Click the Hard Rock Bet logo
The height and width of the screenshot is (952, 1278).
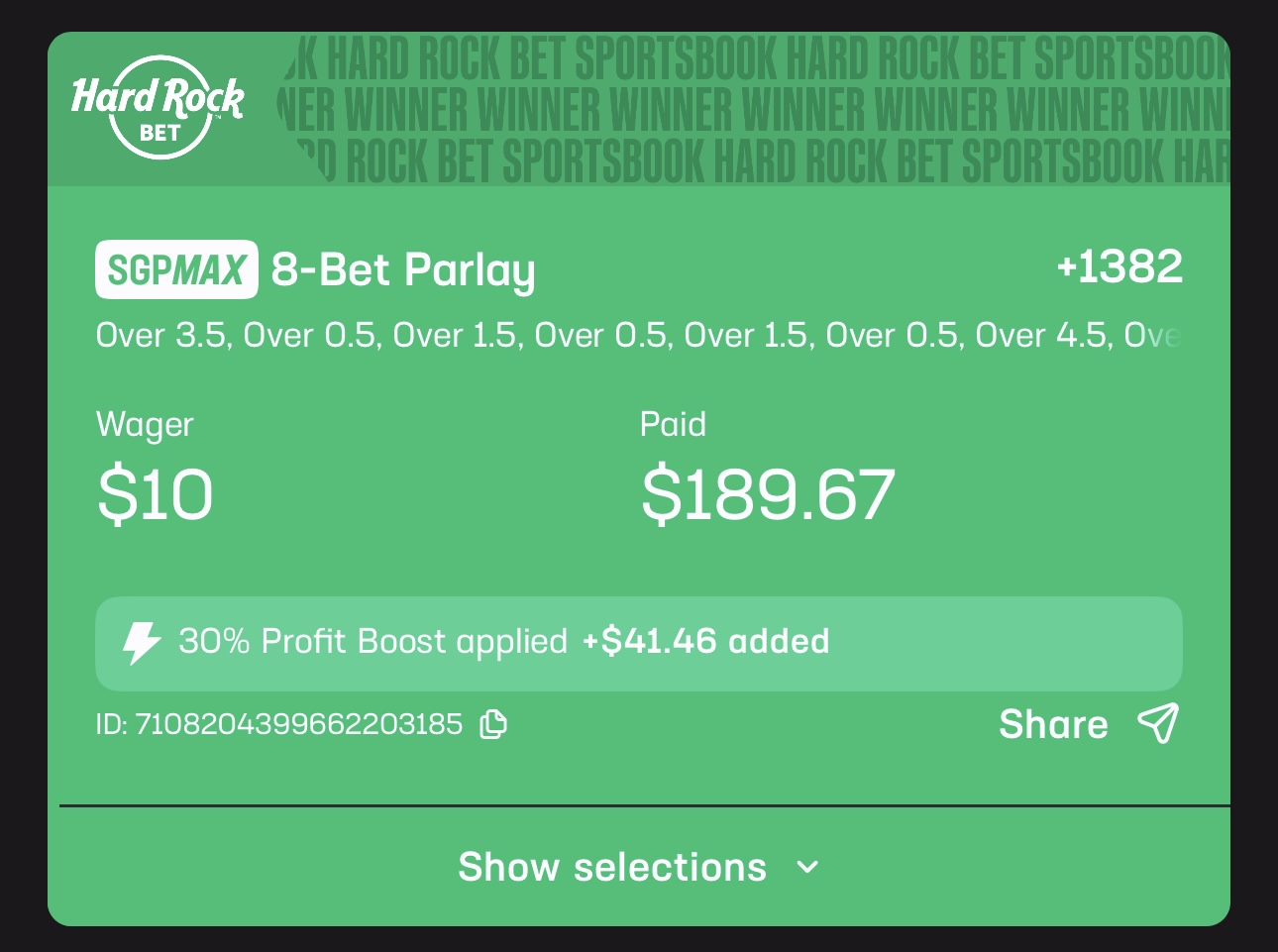pos(159,107)
